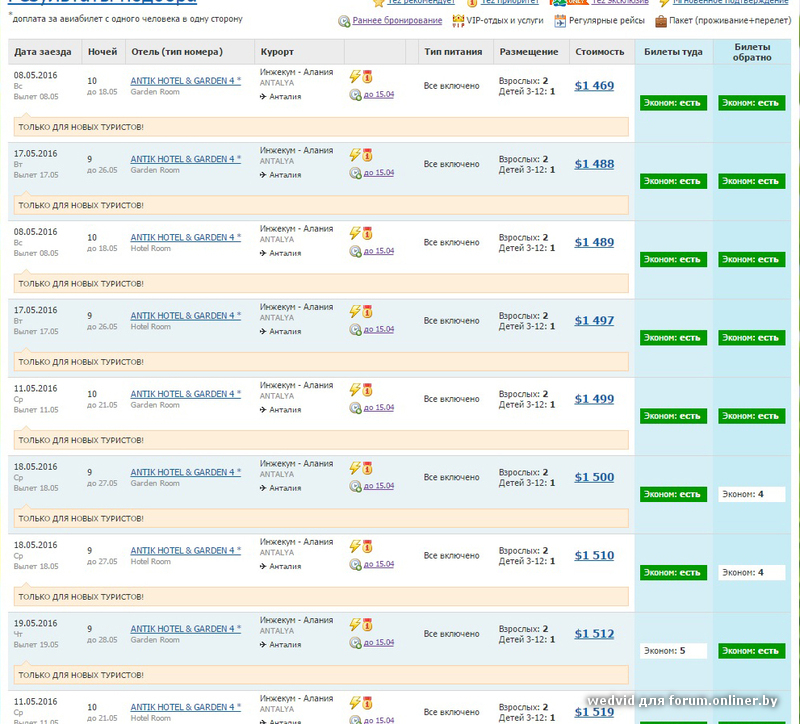Click the regular flights legend icon
Viewport: 800px width, 724px height.
560,21
